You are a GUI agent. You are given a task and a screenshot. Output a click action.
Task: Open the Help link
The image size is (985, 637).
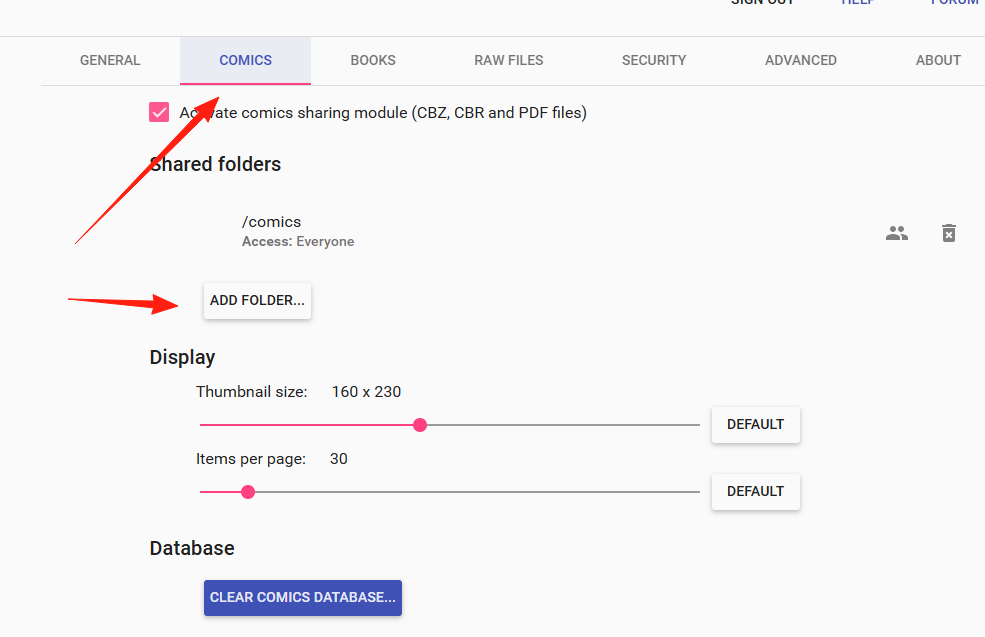click(x=857, y=2)
